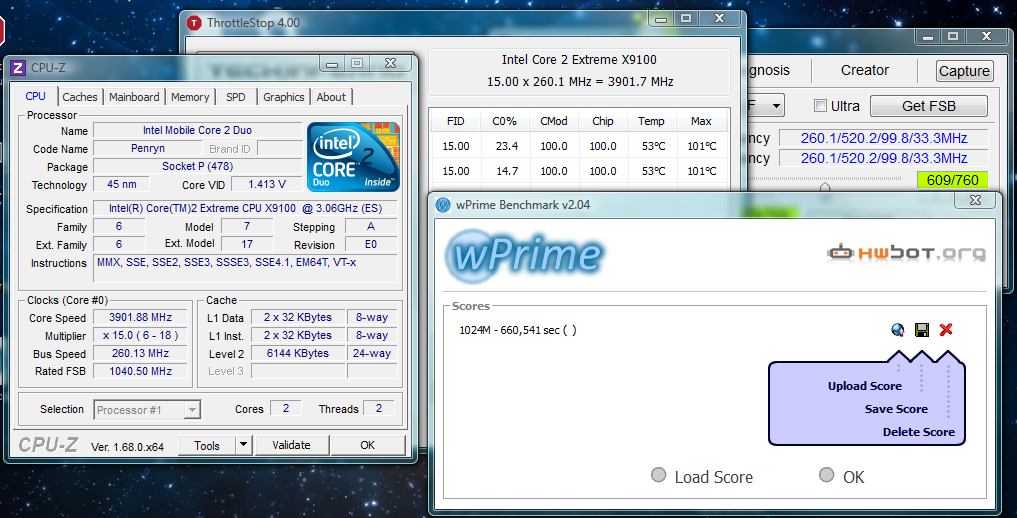Click the Core VID 1.413 V value
Image resolution: width=1017 pixels, height=518 pixels.
tap(267, 185)
